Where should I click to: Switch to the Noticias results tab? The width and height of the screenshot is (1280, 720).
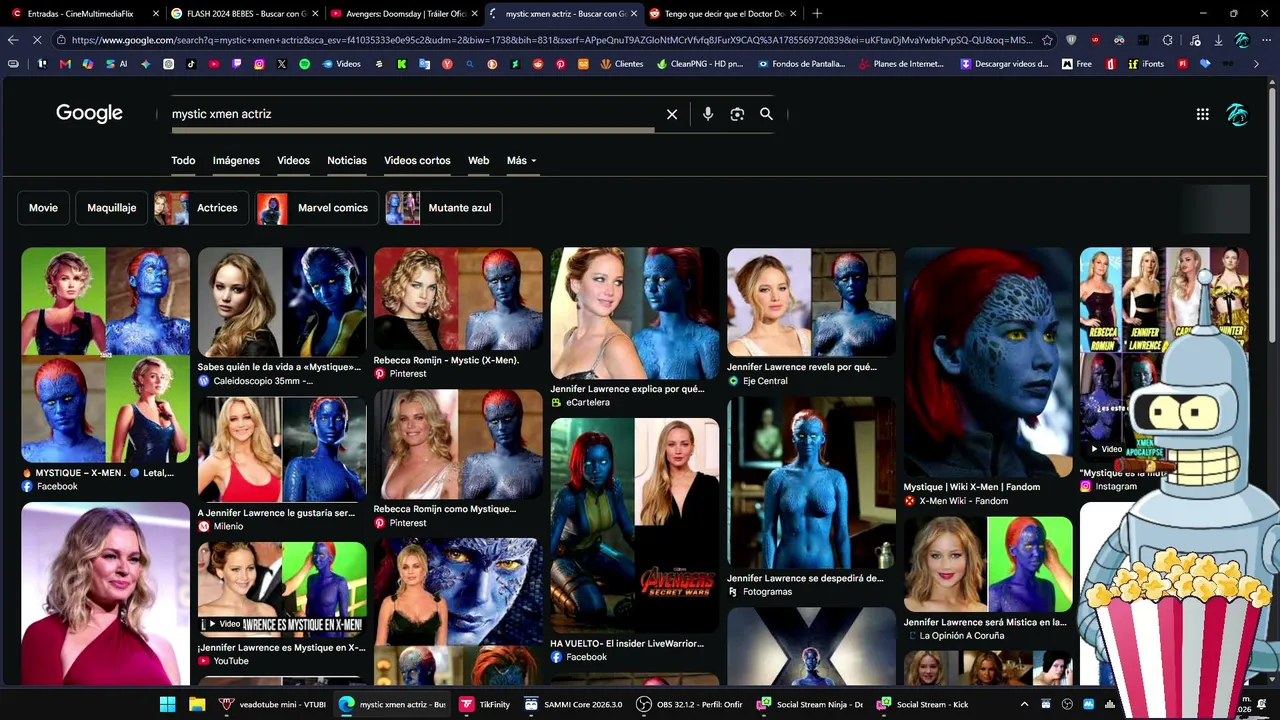click(x=347, y=160)
